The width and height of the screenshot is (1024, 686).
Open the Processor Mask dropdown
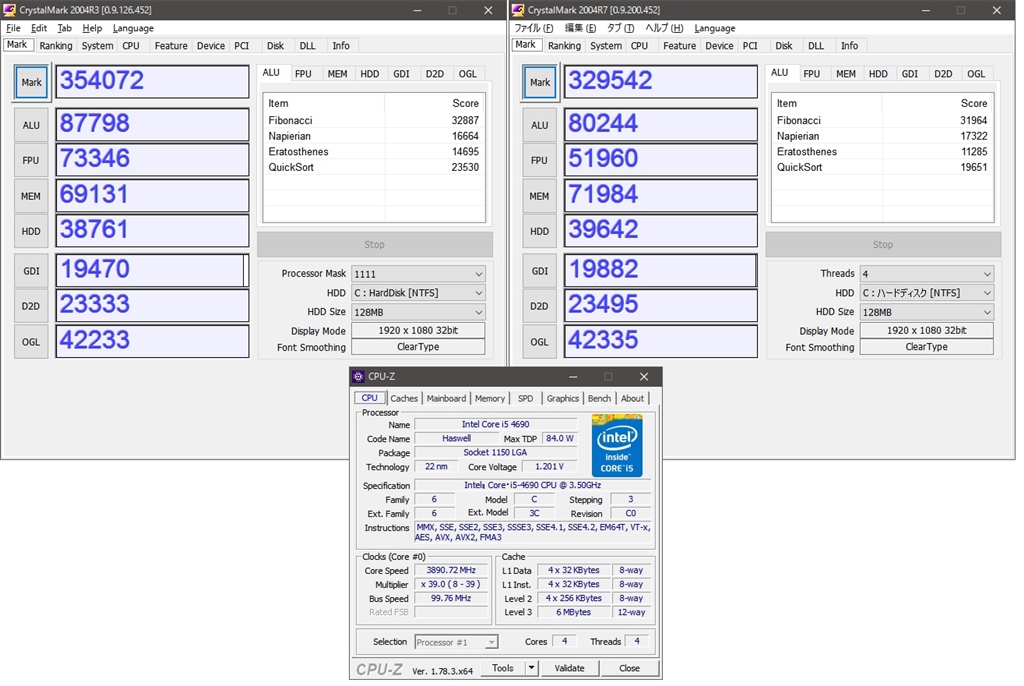[418, 274]
